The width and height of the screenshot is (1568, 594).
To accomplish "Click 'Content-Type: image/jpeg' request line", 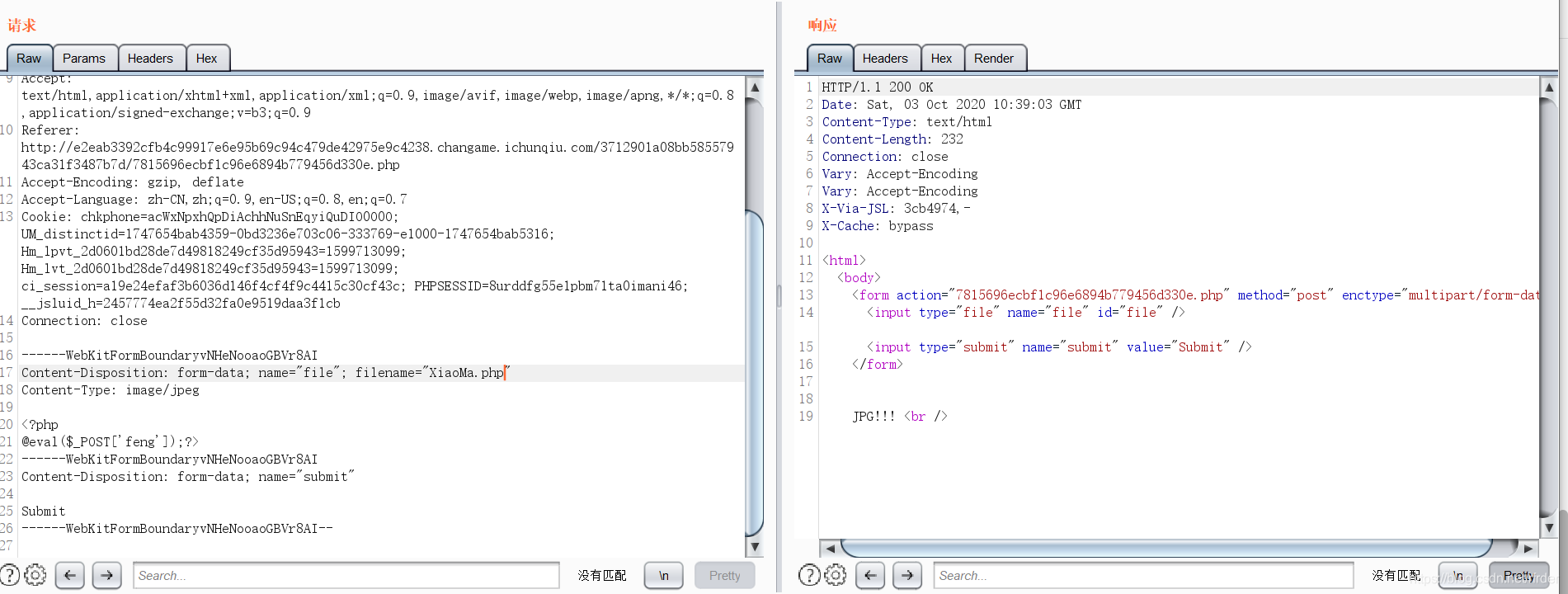I will coord(111,390).
